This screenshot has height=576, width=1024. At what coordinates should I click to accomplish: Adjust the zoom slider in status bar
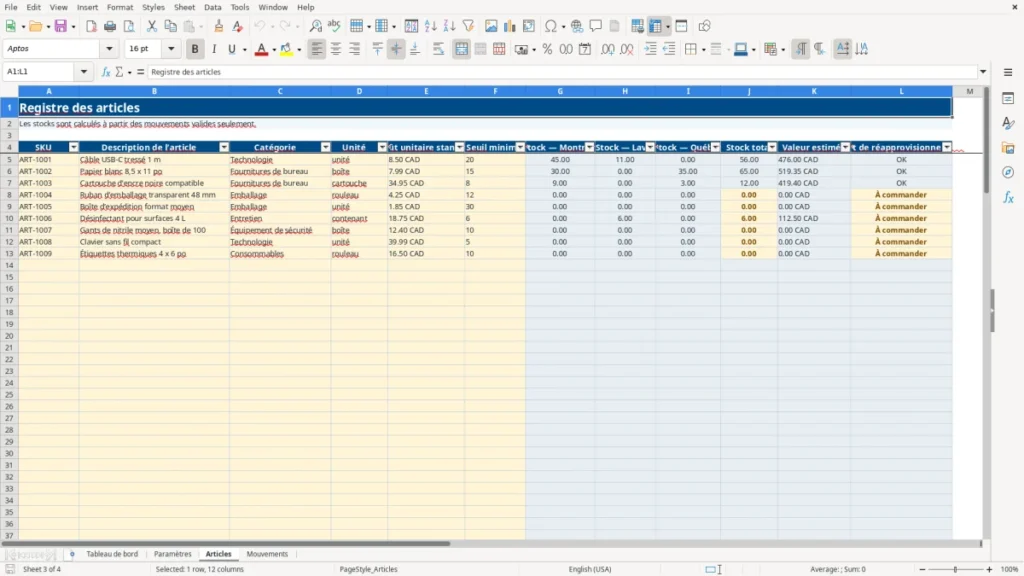pos(955,569)
